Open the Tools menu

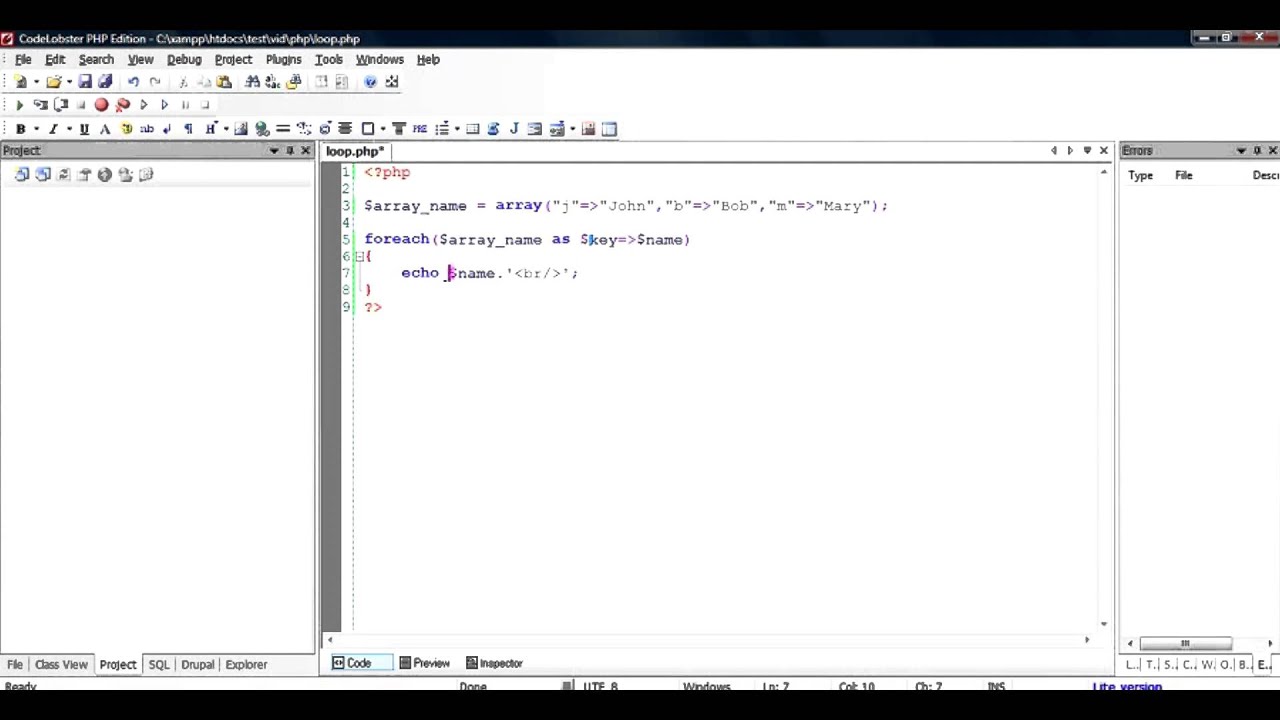[328, 60]
